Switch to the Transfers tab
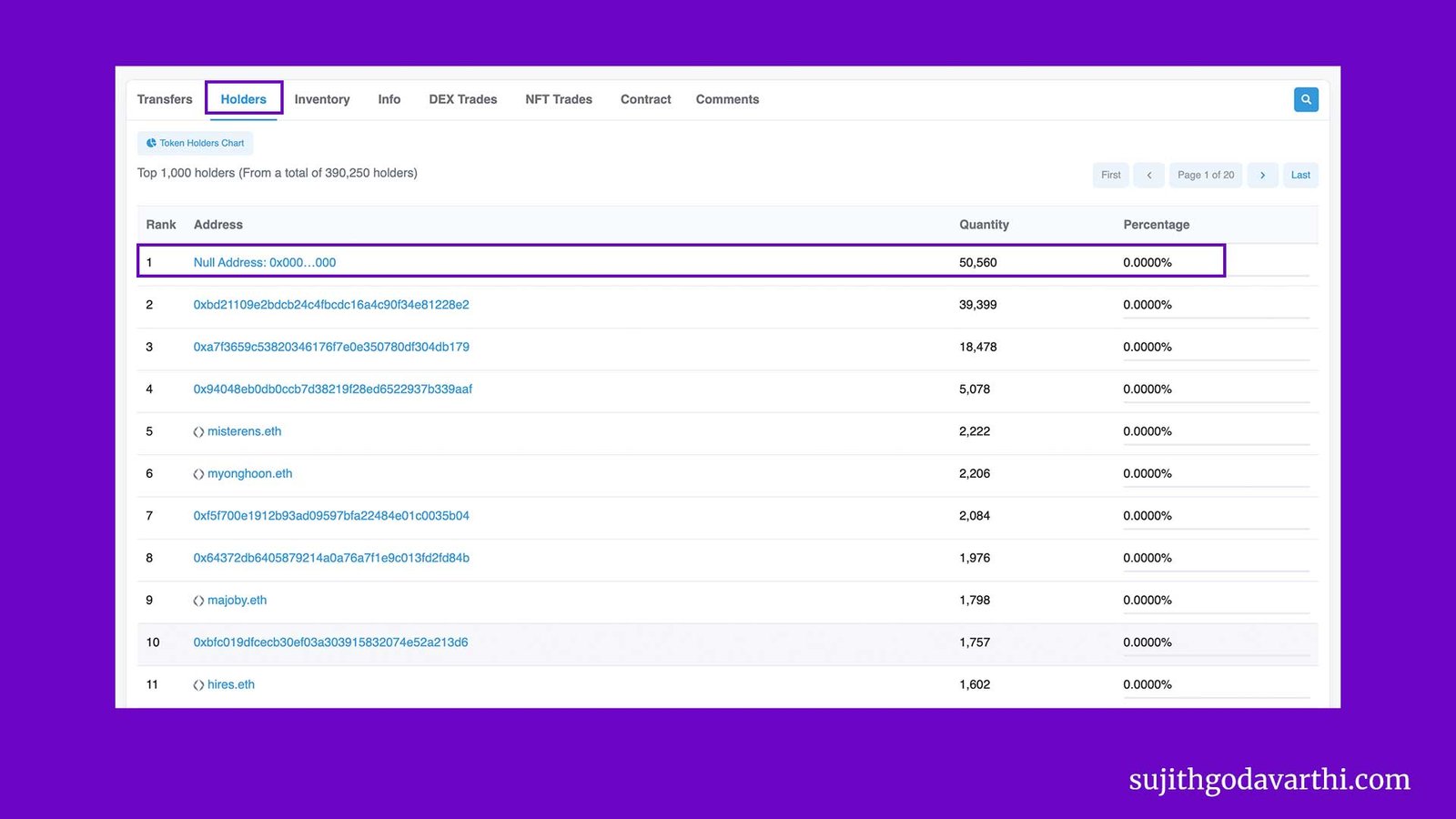This screenshot has height=819, width=1456. point(165,99)
